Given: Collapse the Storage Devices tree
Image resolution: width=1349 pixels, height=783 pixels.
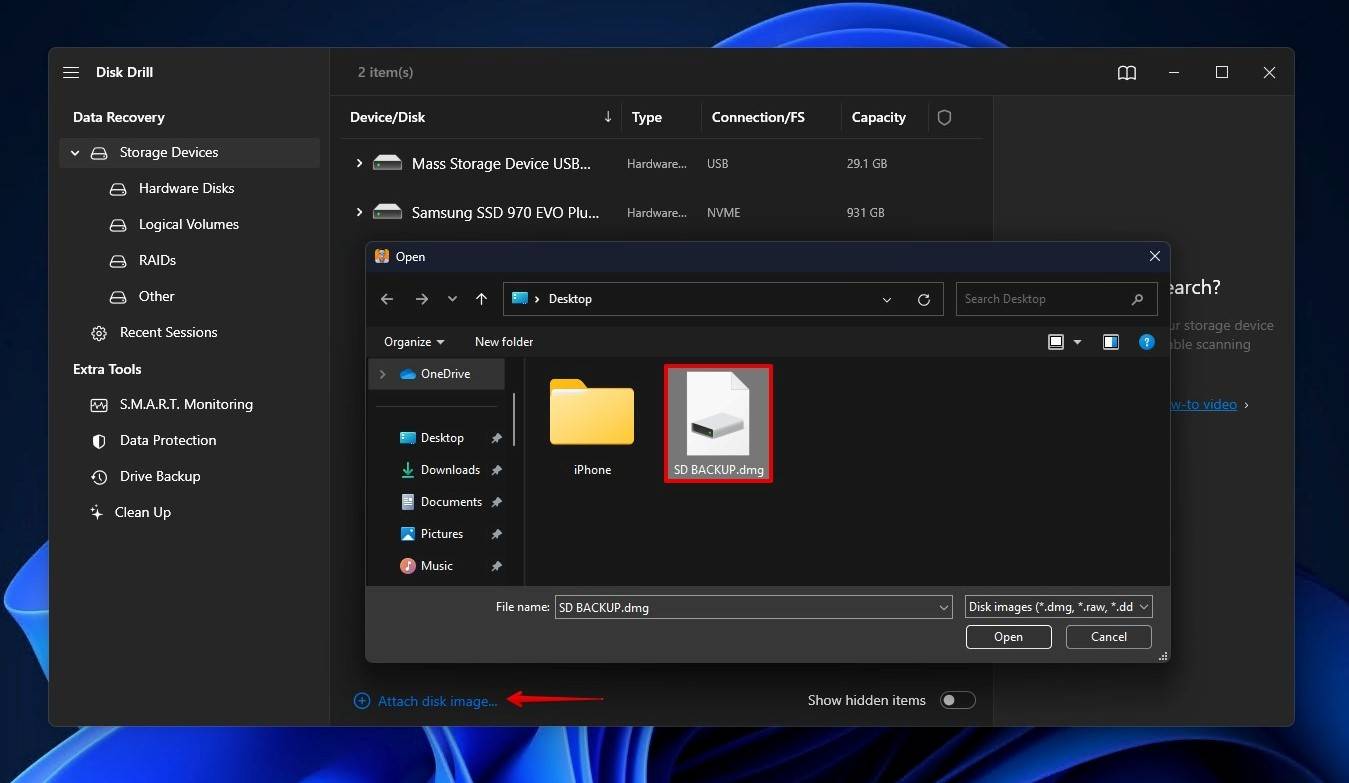Looking at the screenshot, I should pos(75,153).
